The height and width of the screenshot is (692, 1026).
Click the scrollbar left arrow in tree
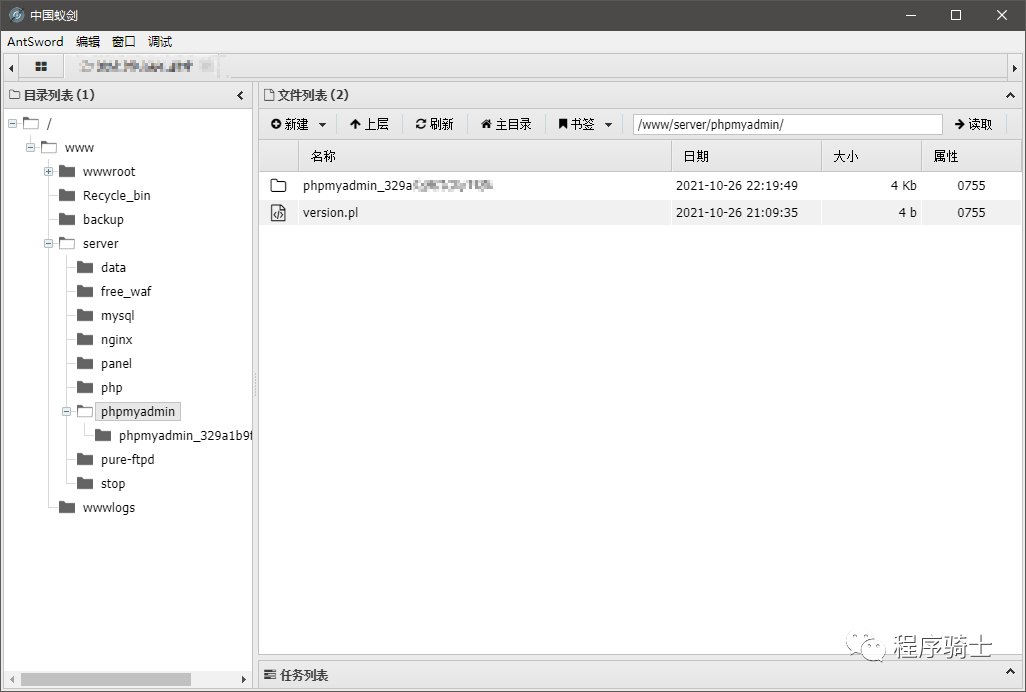[11, 680]
